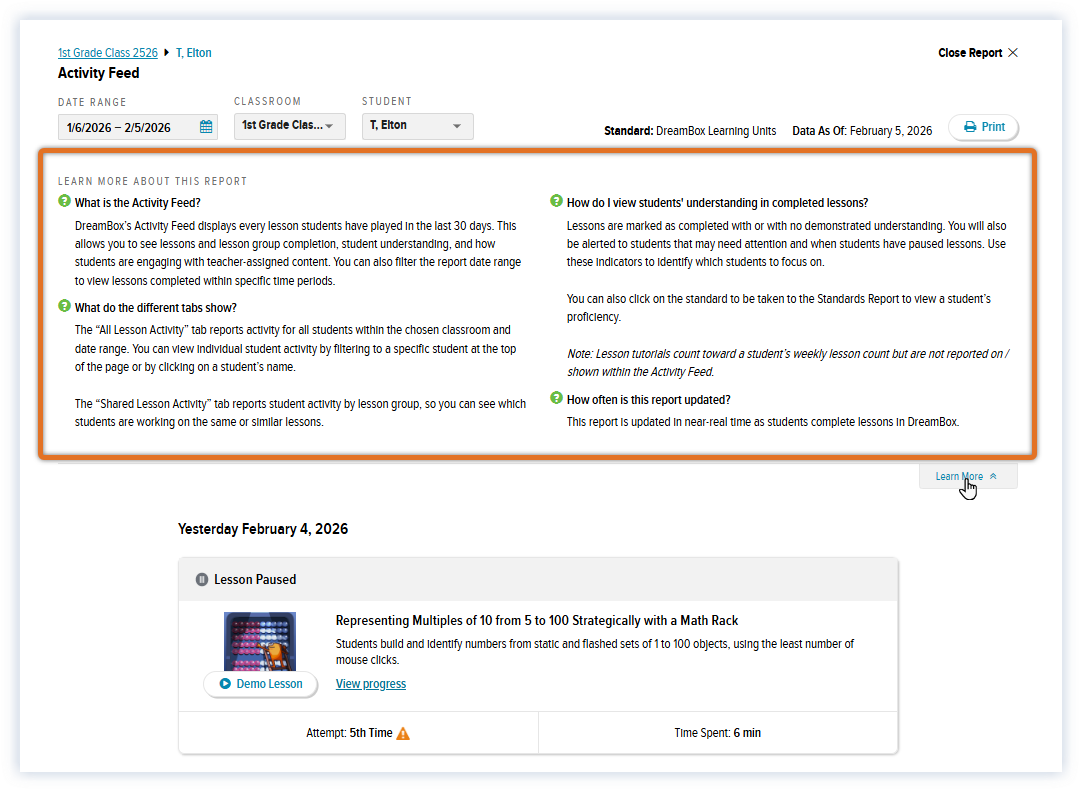Collapse the Learn More panel
Screen dimensions: 1082x792
[967, 476]
